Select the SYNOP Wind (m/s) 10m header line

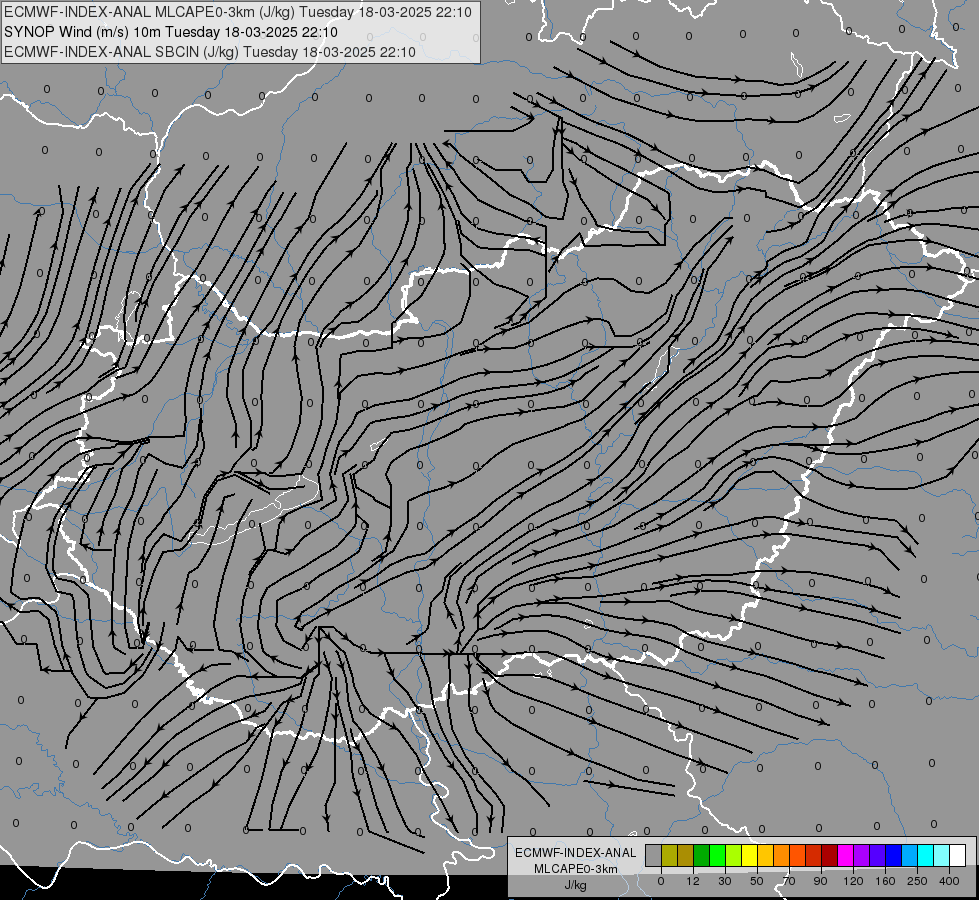pyautogui.click(x=171, y=32)
